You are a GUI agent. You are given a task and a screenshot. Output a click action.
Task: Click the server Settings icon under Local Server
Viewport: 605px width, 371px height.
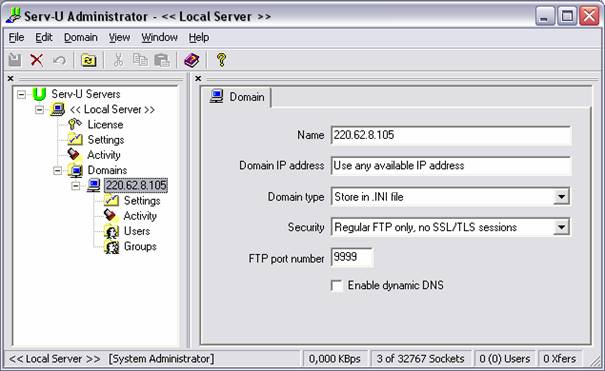tap(75, 140)
